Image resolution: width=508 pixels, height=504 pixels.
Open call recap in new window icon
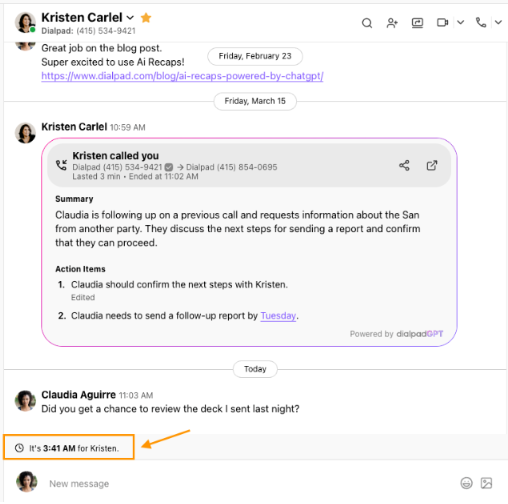click(x=432, y=165)
